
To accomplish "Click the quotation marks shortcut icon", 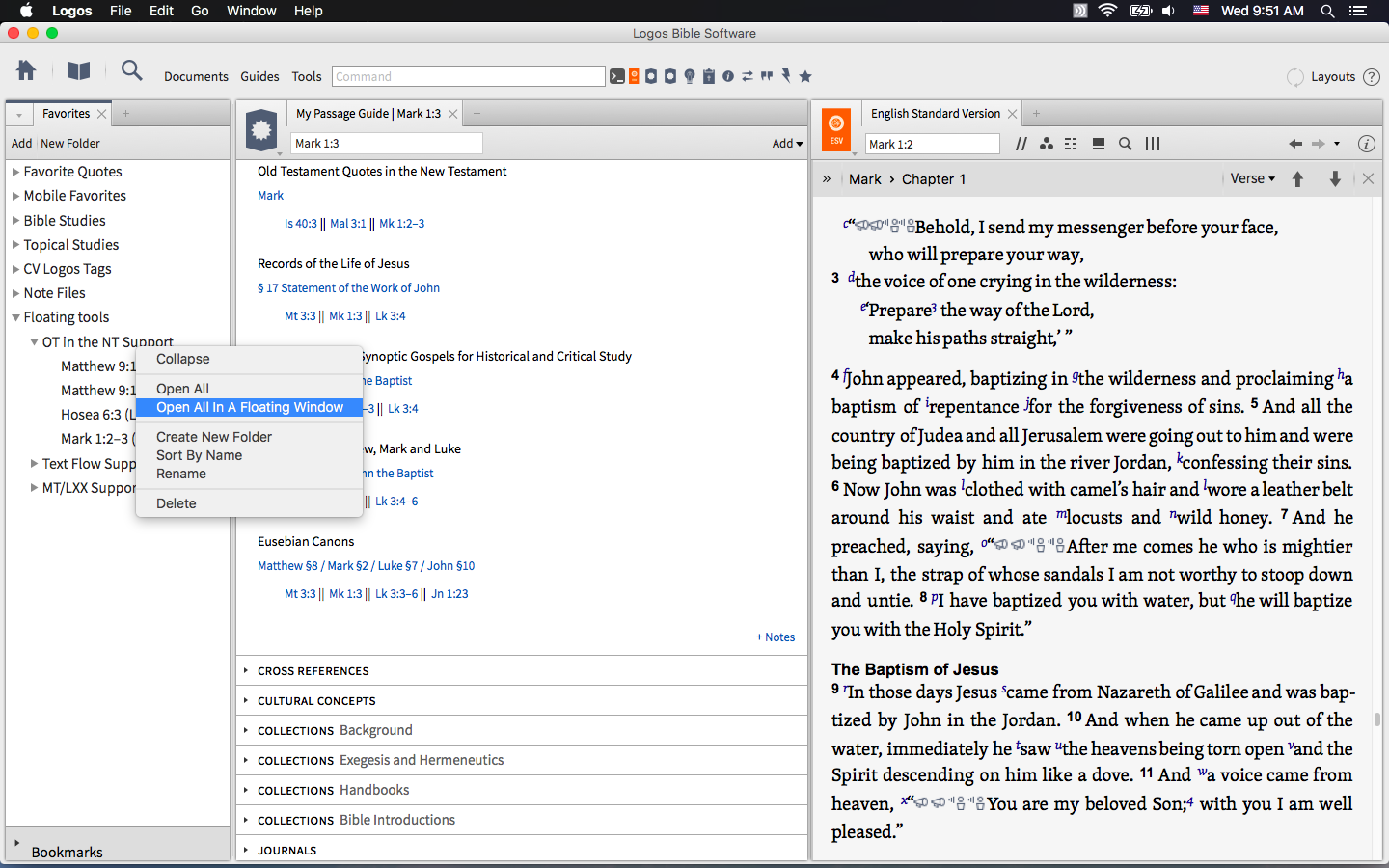I will [767, 76].
